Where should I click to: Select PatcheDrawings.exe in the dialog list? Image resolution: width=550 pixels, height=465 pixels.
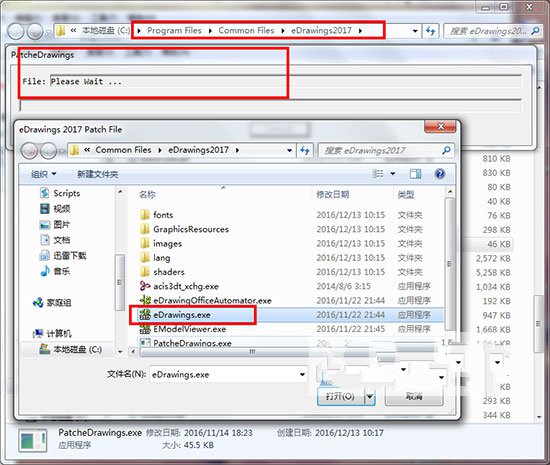[x=186, y=343]
